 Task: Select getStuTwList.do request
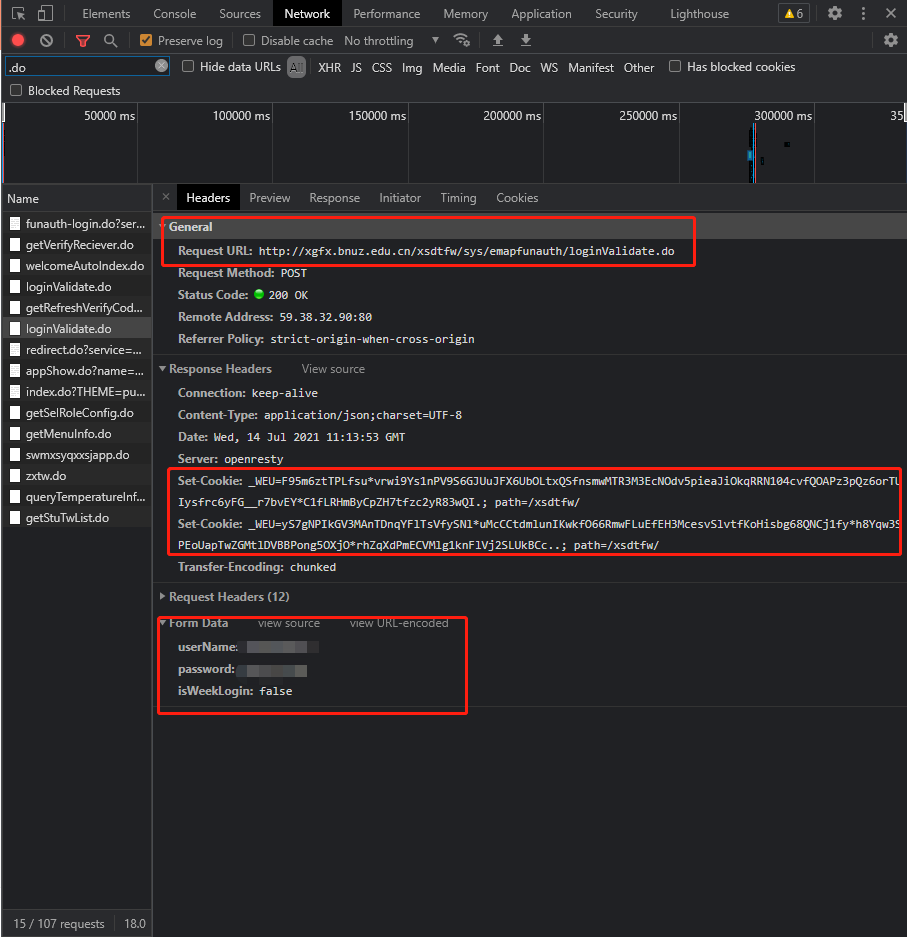(x=76, y=518)
